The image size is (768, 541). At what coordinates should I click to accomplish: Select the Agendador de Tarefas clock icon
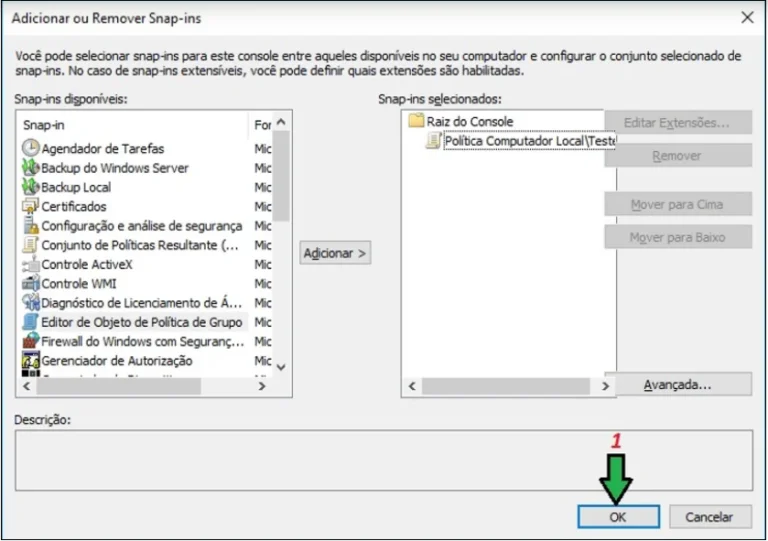point(31,148)
